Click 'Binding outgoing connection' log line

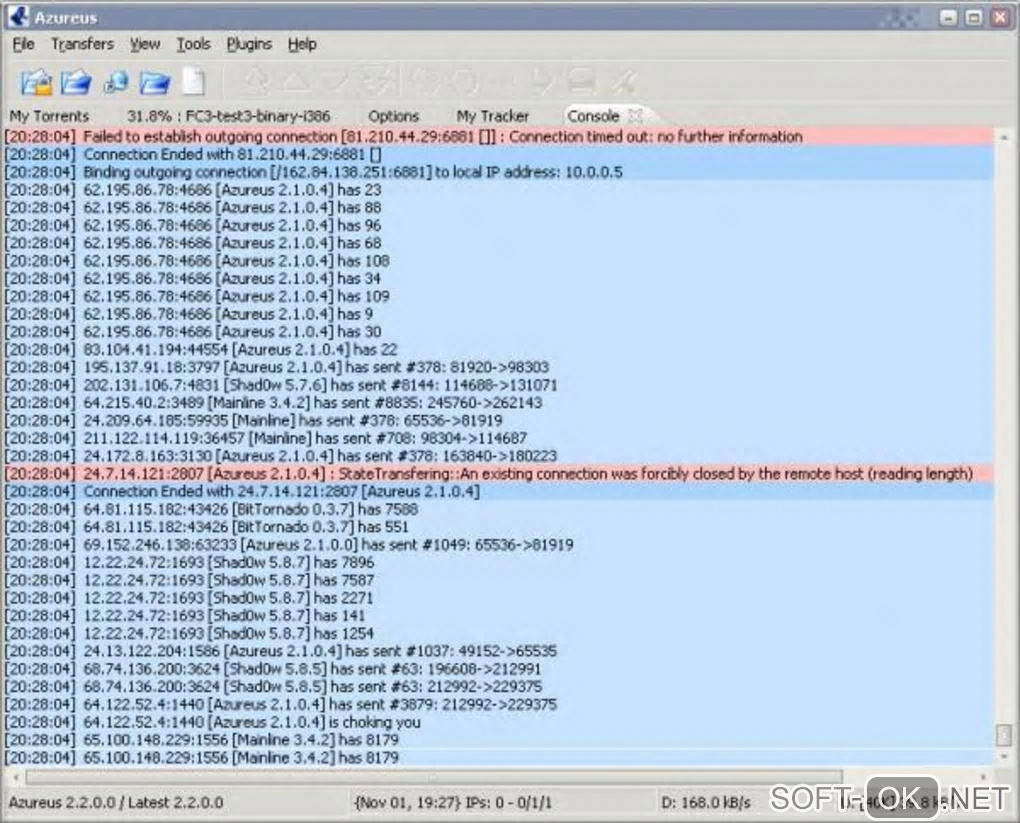(499, 172)
